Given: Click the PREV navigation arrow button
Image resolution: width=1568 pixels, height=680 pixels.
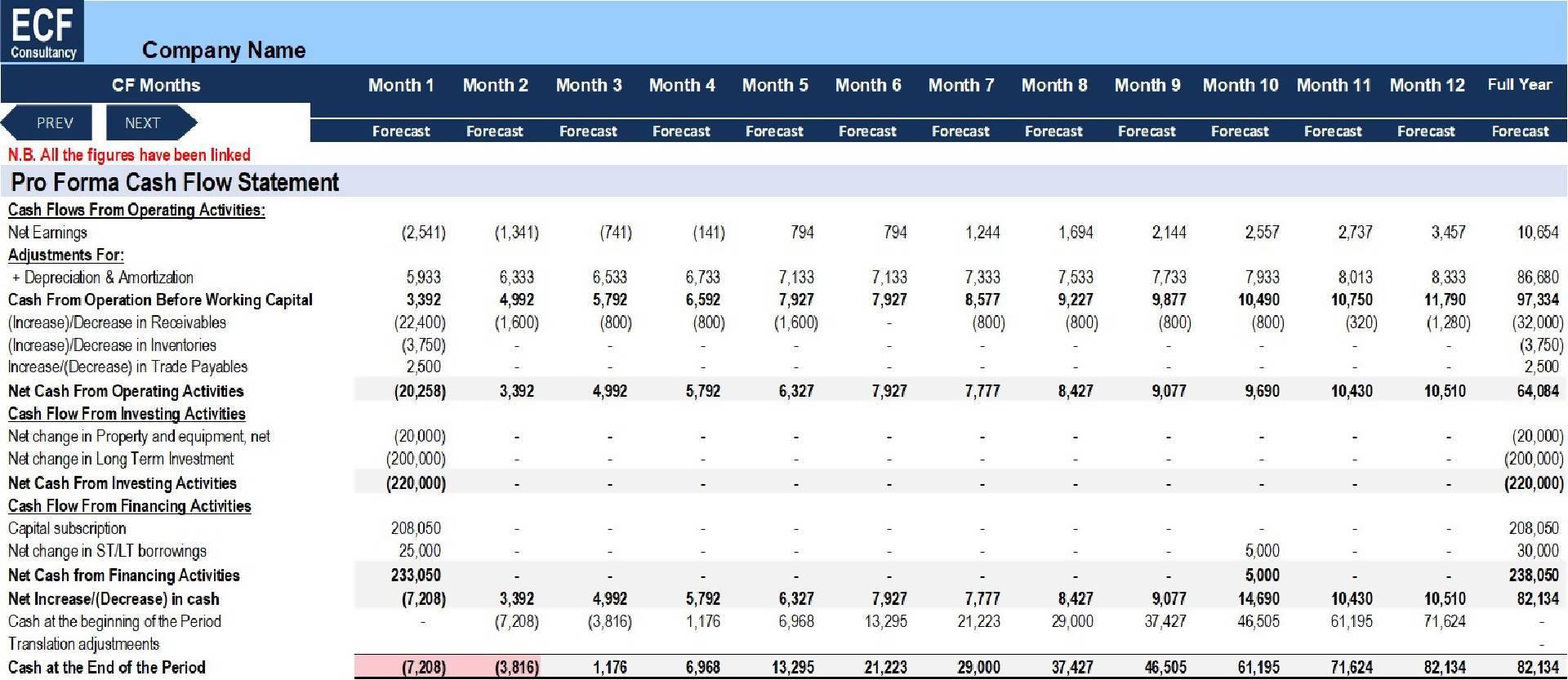Looking at the screenshot, I should [47, 123].
